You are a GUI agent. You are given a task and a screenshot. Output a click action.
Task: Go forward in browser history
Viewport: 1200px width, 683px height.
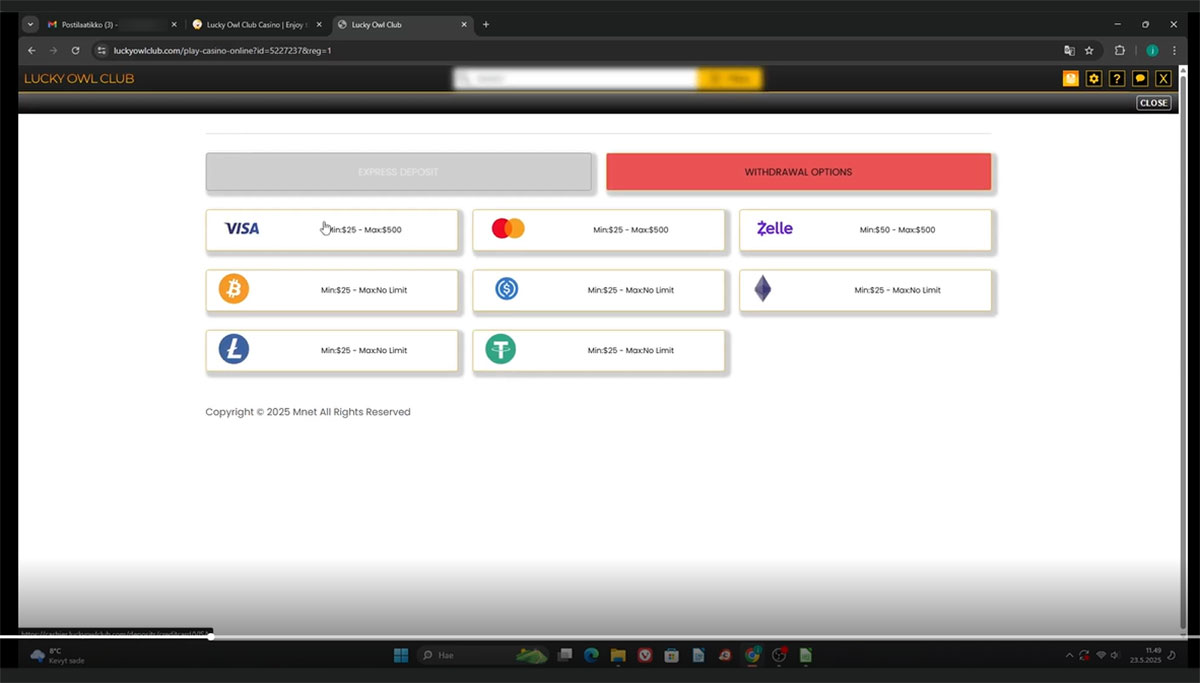53,50
